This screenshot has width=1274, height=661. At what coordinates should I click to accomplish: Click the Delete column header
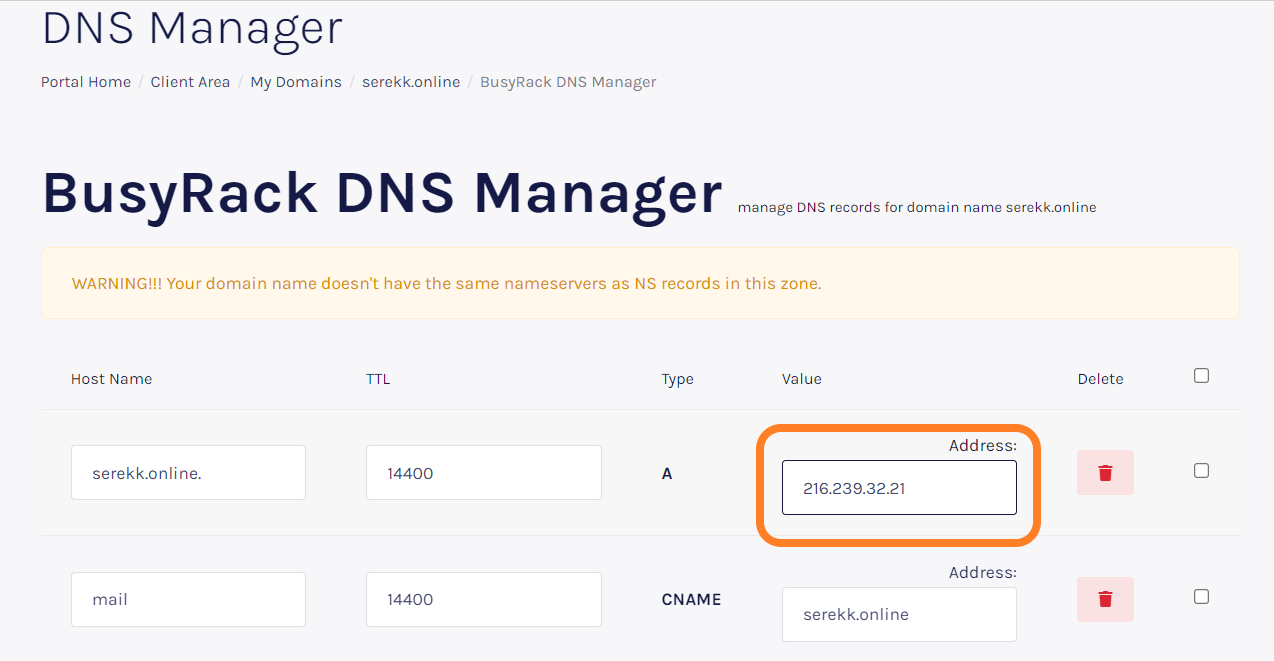tap(1100, 379)
